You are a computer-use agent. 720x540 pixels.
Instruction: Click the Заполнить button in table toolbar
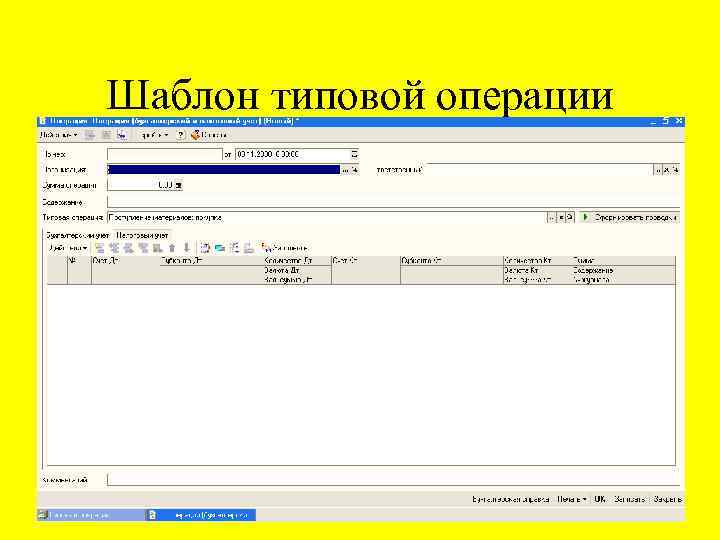tap(284, 248)
